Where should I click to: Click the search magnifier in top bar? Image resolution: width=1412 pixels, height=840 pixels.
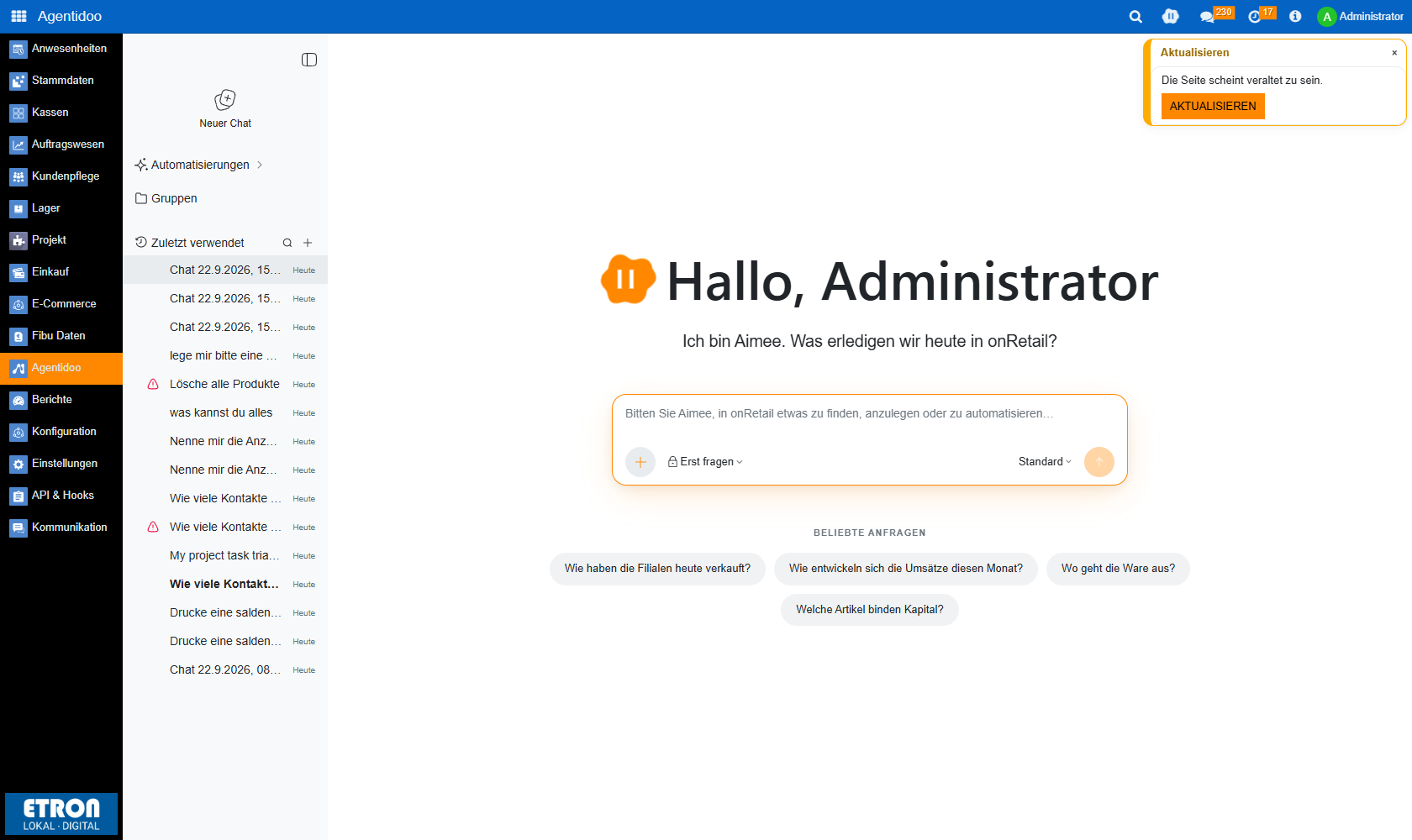click(x=1135, y=16)
